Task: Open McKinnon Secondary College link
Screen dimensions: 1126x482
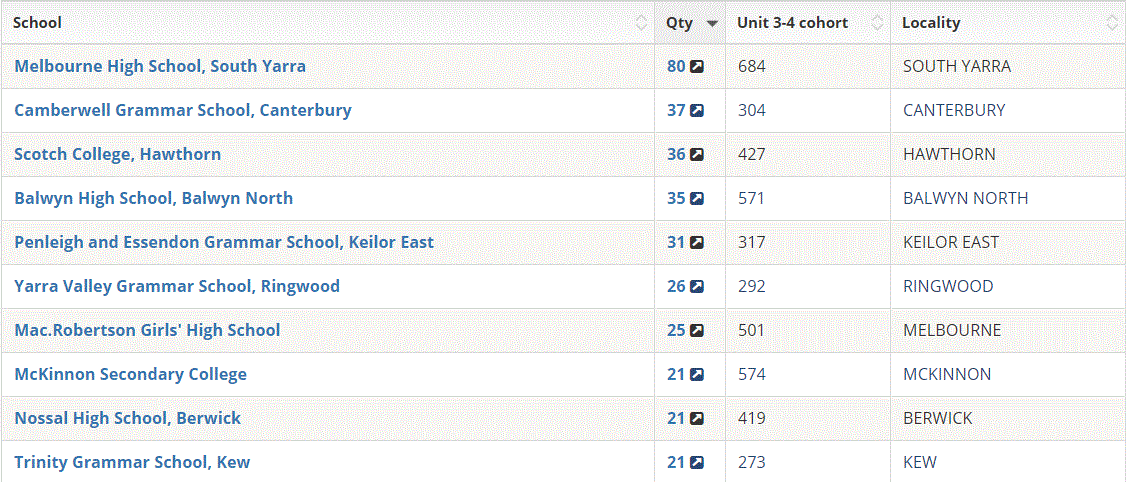Action: tap(130, 374)
